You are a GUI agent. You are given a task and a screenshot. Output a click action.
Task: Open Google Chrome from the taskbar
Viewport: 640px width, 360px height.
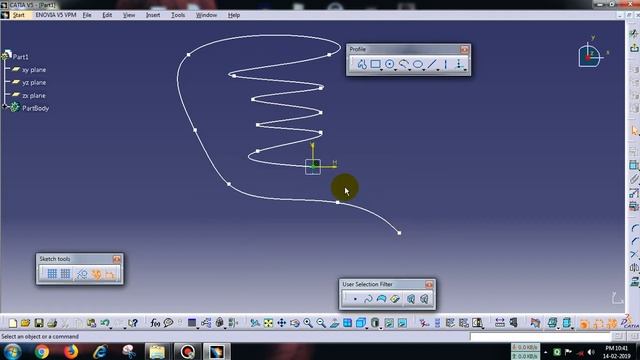click(x=42, y=351)
